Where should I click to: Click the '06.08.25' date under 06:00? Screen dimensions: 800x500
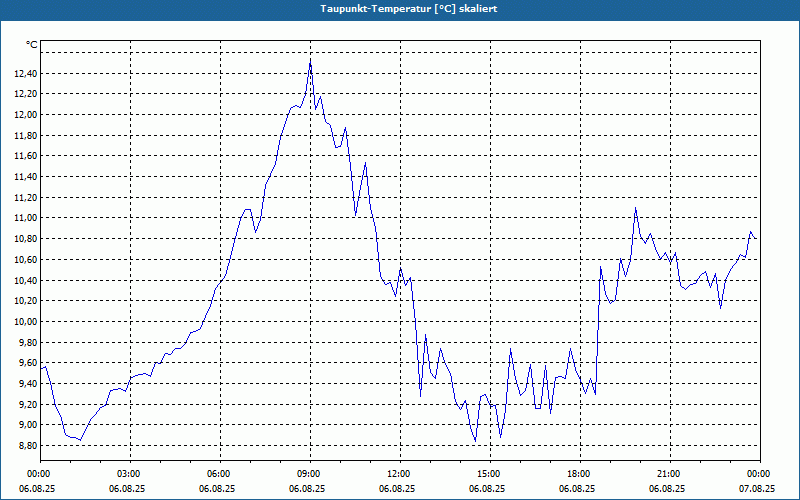pyautogui.click(x=217, y=489)
